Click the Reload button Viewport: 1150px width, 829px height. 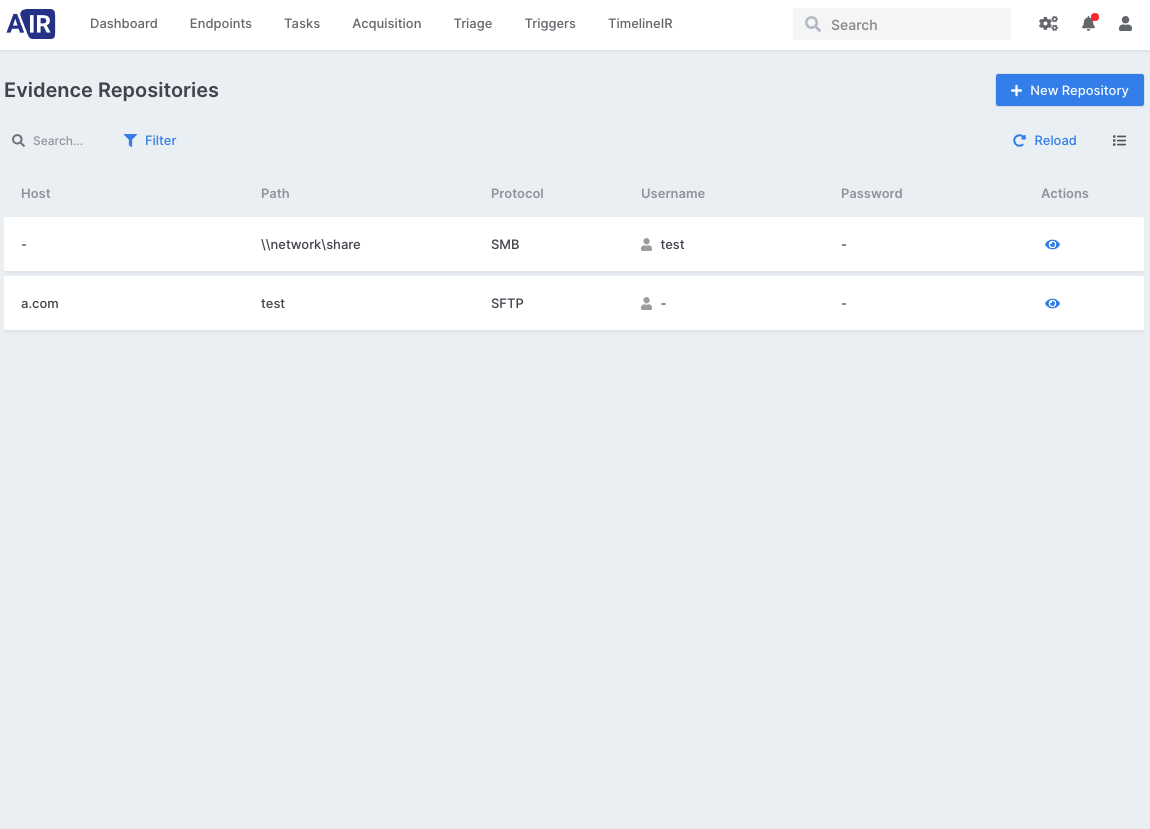(1045, 141)
